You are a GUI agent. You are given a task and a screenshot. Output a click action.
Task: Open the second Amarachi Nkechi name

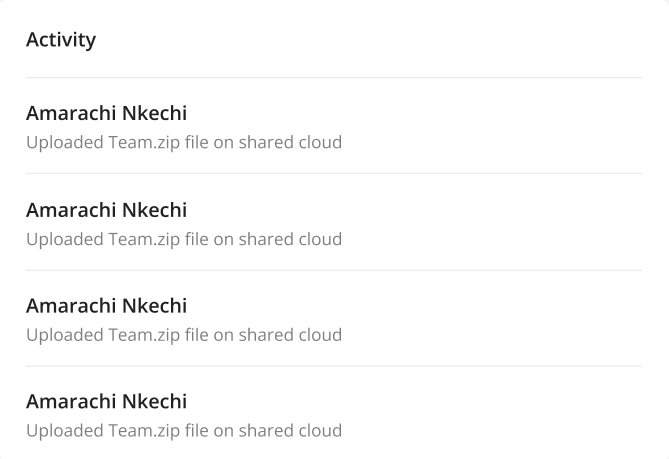coord(106,210)
